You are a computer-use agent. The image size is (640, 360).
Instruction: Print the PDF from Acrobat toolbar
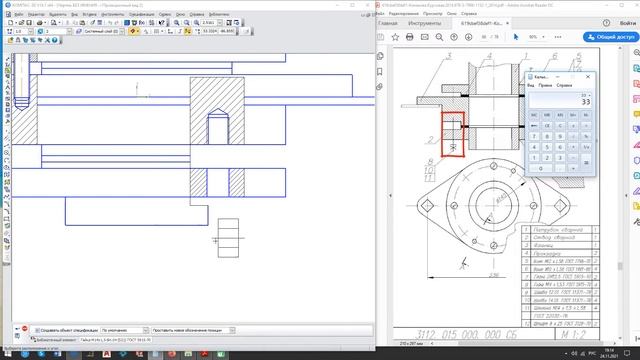[x=410, y=37]
